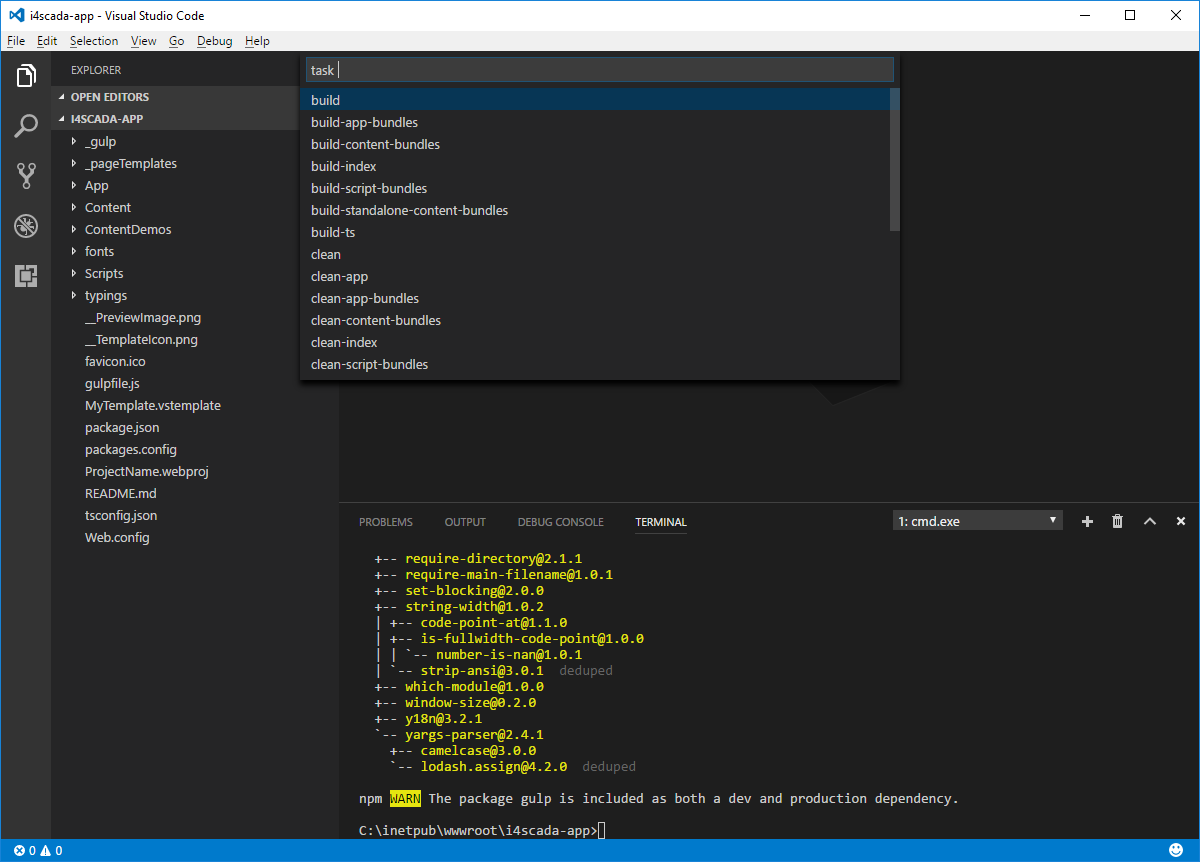The image size is (1200, 862).
Task: Click the task input field
Action: coord(598,69)
